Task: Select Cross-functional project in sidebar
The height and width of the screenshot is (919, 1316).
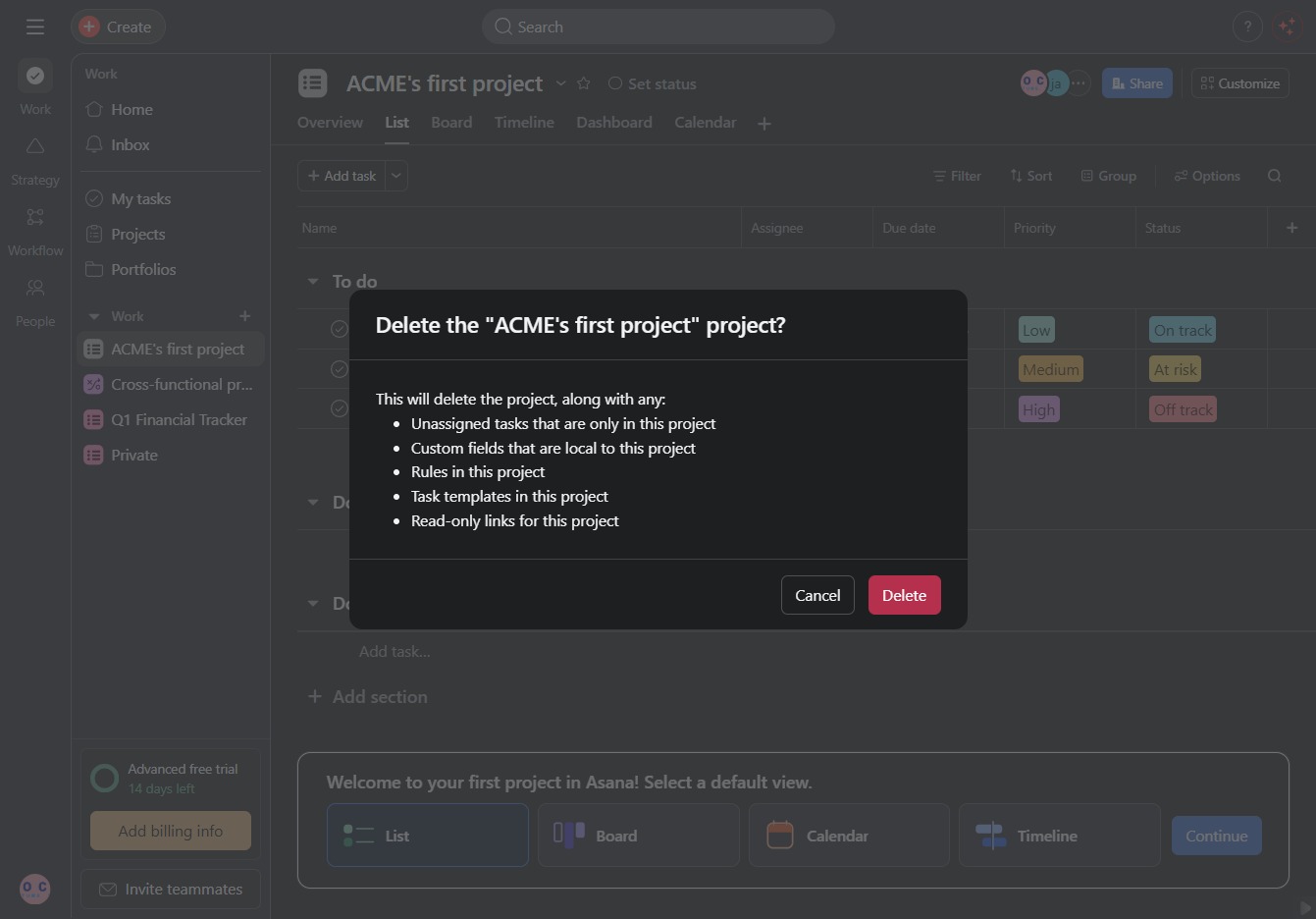Action: point(169,384)
